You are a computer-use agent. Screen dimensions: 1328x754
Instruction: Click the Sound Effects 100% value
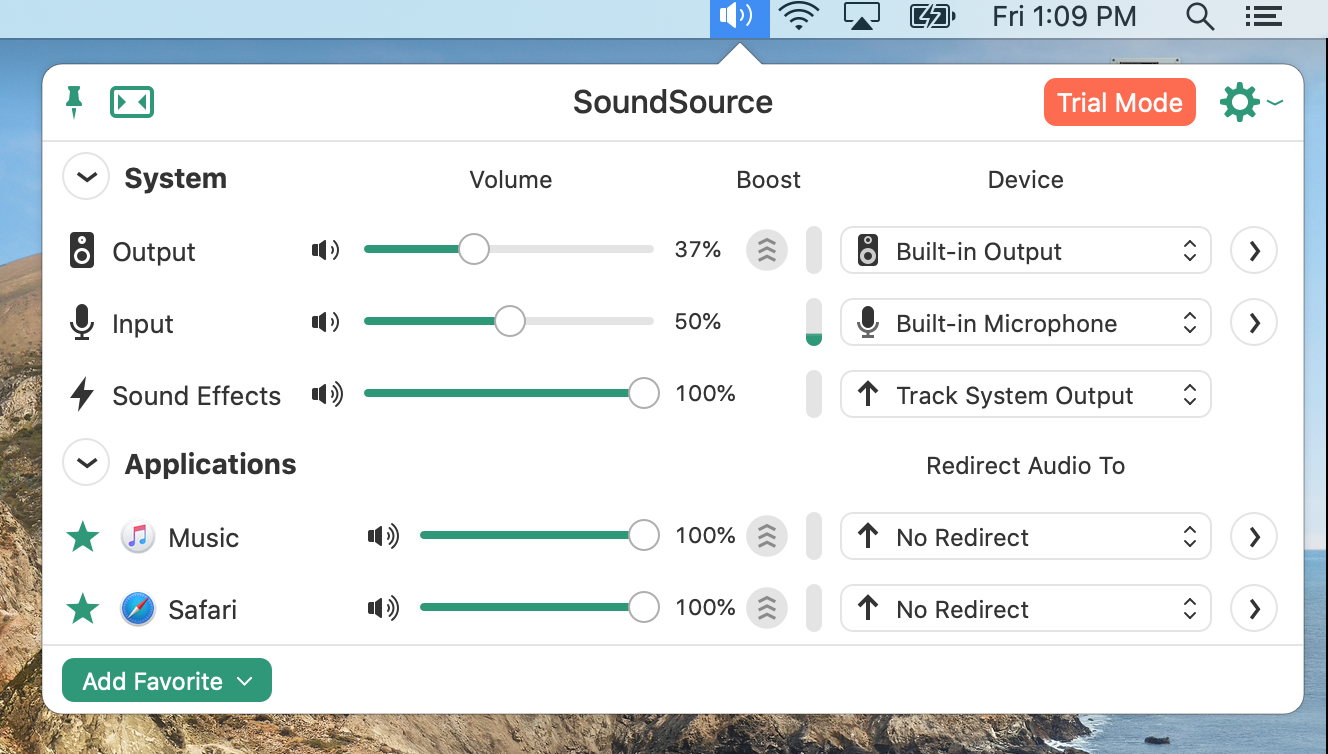[x=706, y=394]
